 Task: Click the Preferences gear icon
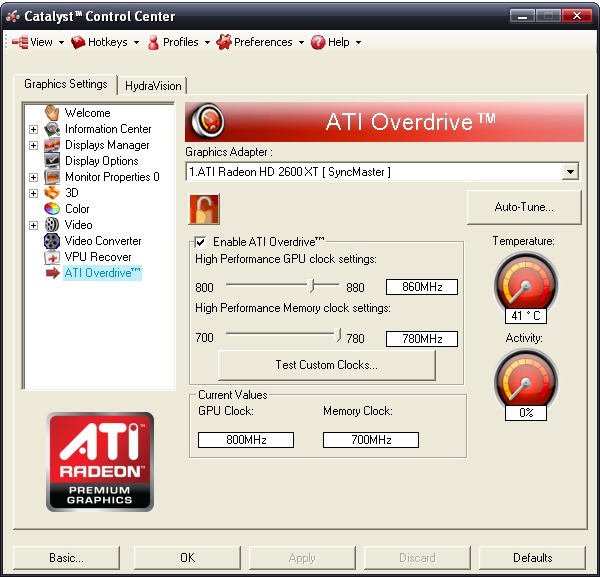point(224,42)
